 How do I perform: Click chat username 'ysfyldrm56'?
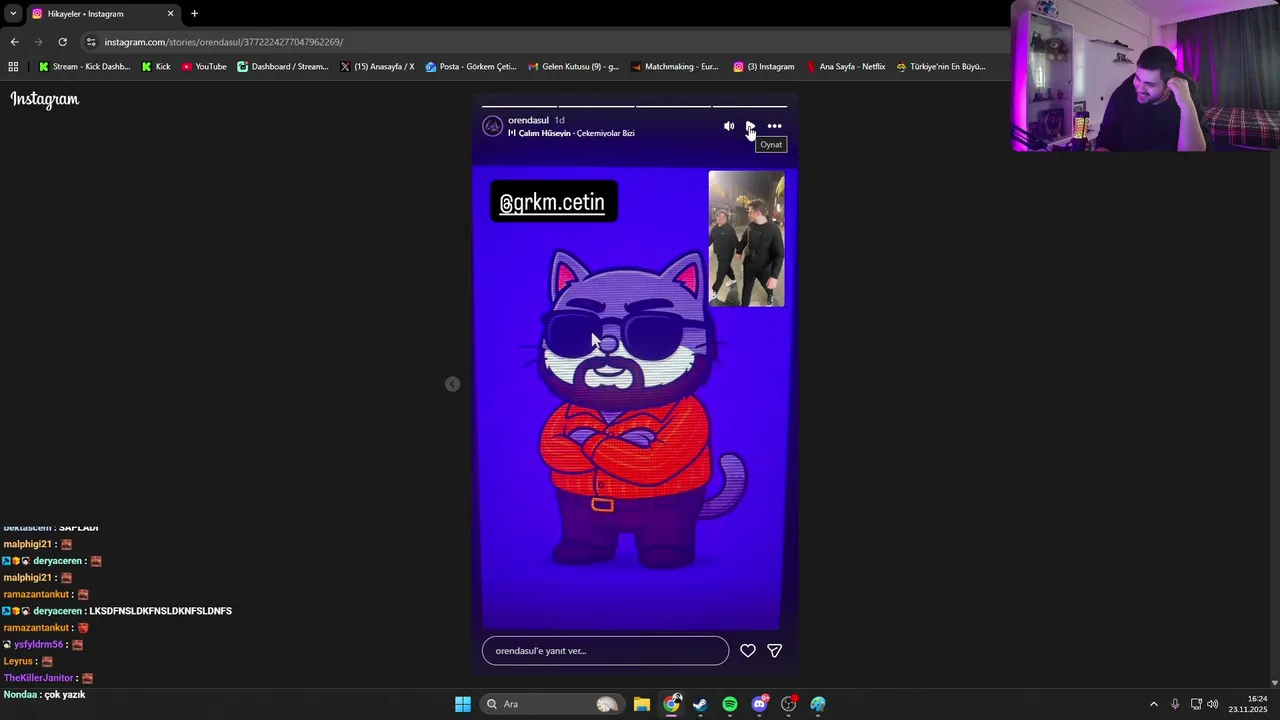click(x=38, y=645)
